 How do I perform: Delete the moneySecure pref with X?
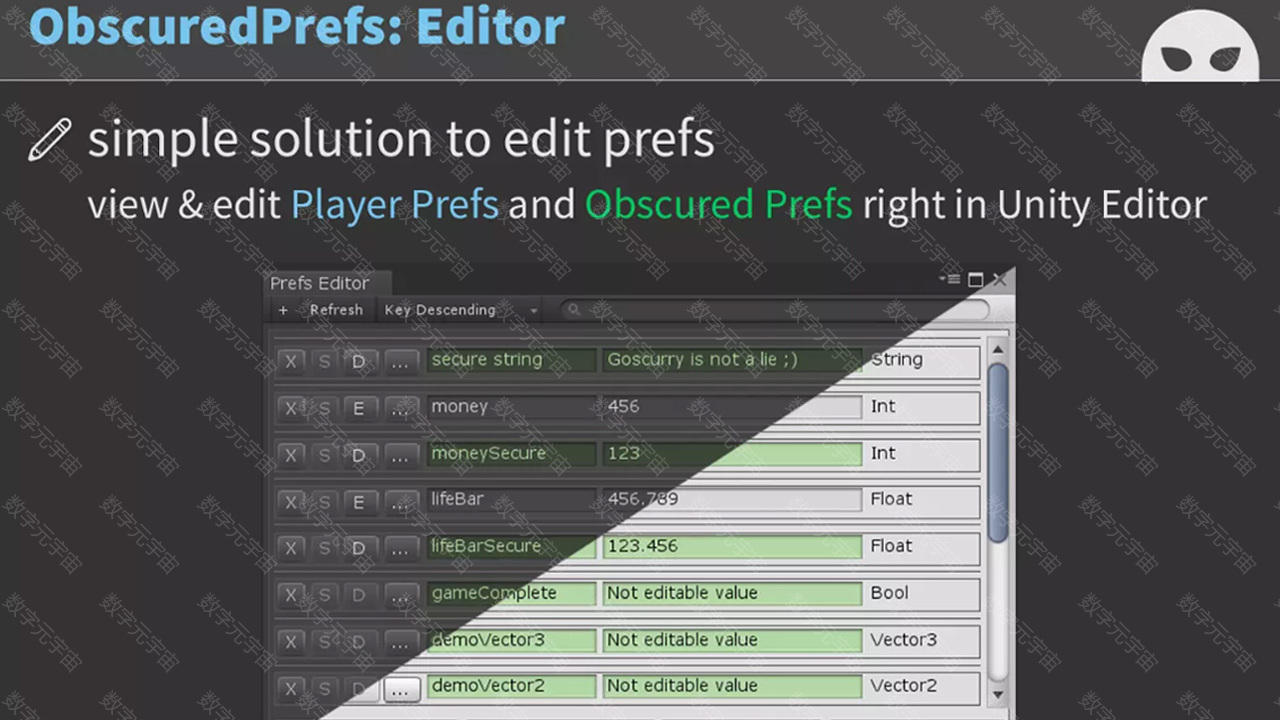coord(291,455)
